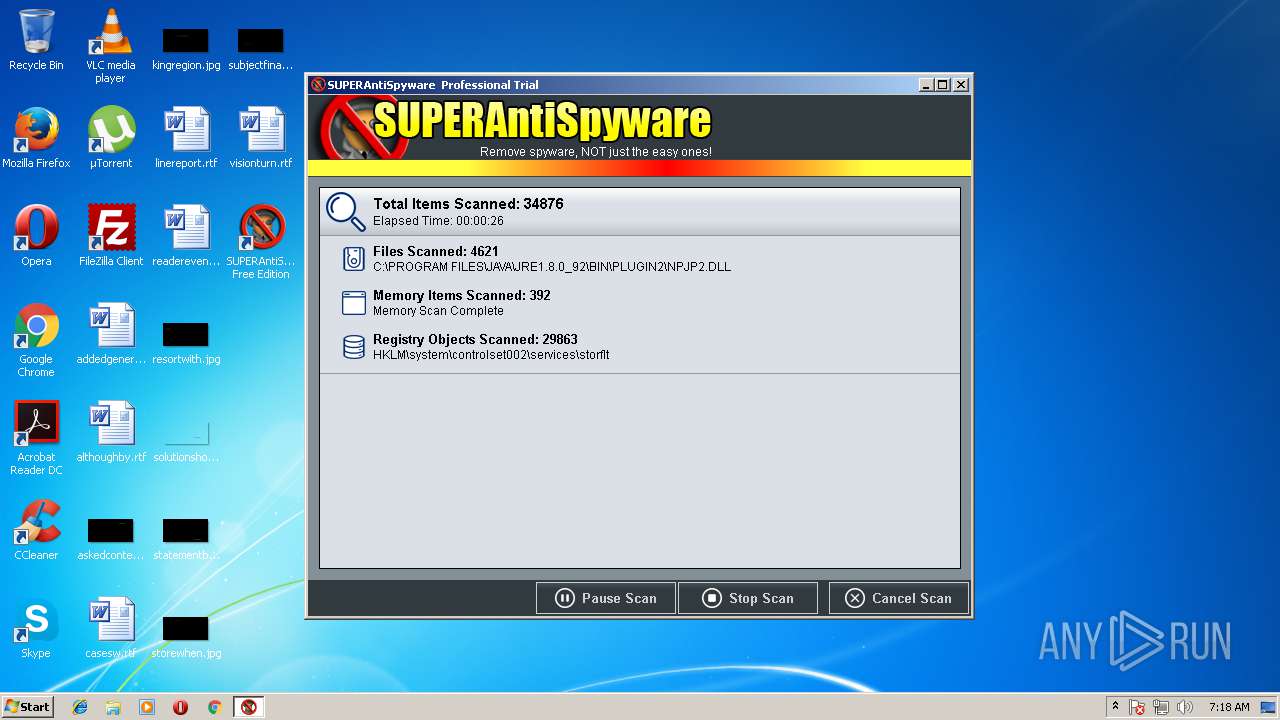Select the Opera desktop shortcut
Viewport: 1280px width, 720px height.
36,236
